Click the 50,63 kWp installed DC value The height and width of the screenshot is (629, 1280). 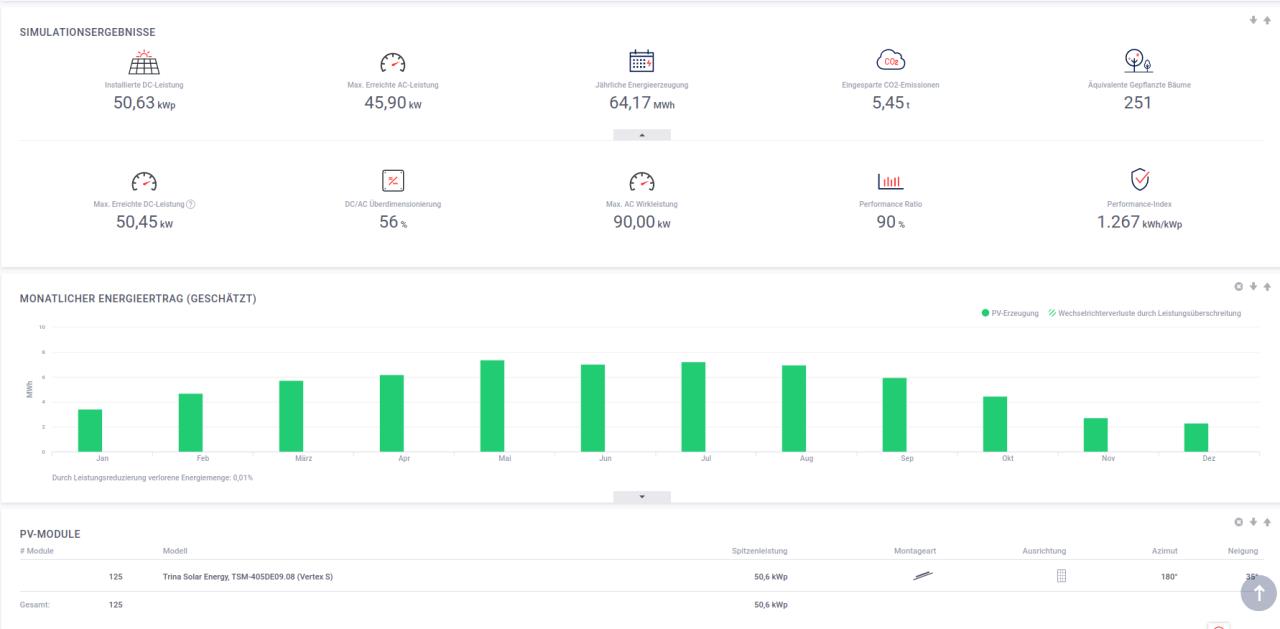click(144, 102)
